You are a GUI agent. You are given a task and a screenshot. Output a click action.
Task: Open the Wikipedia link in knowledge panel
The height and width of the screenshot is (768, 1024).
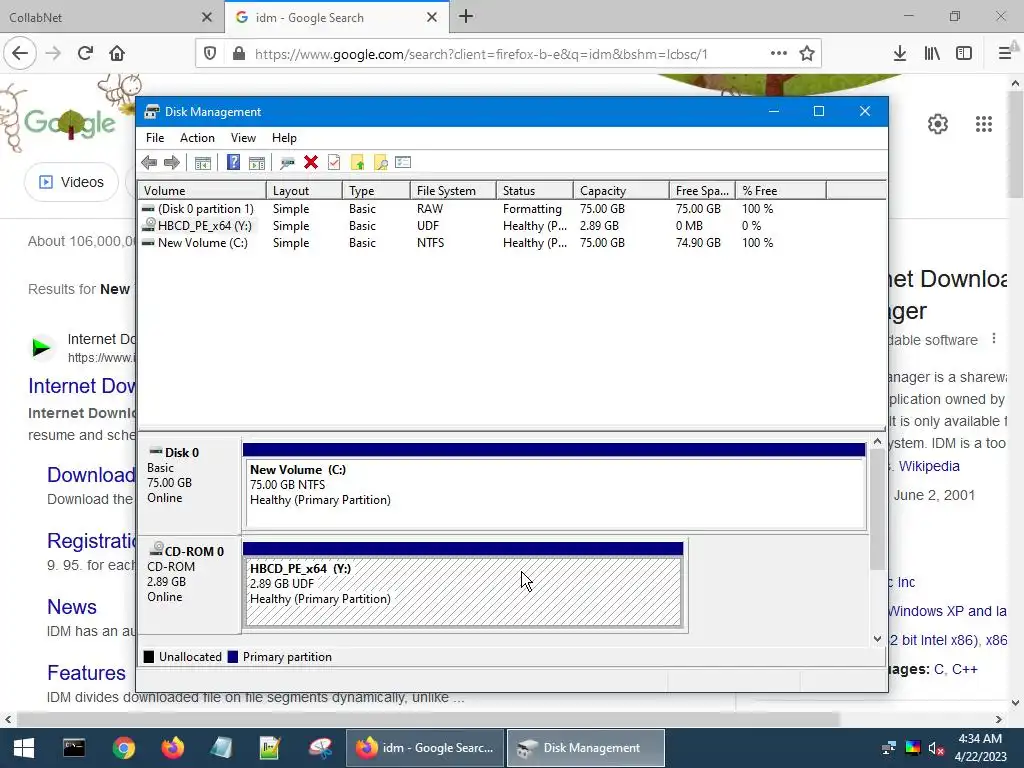click(929, 466)
